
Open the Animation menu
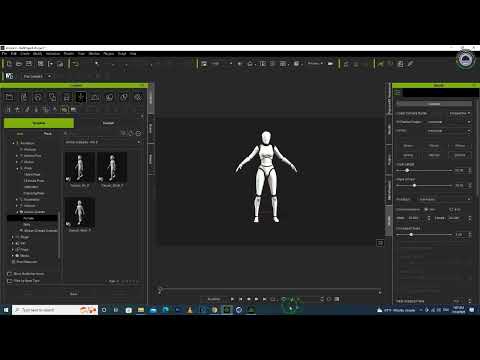point(53,53)
